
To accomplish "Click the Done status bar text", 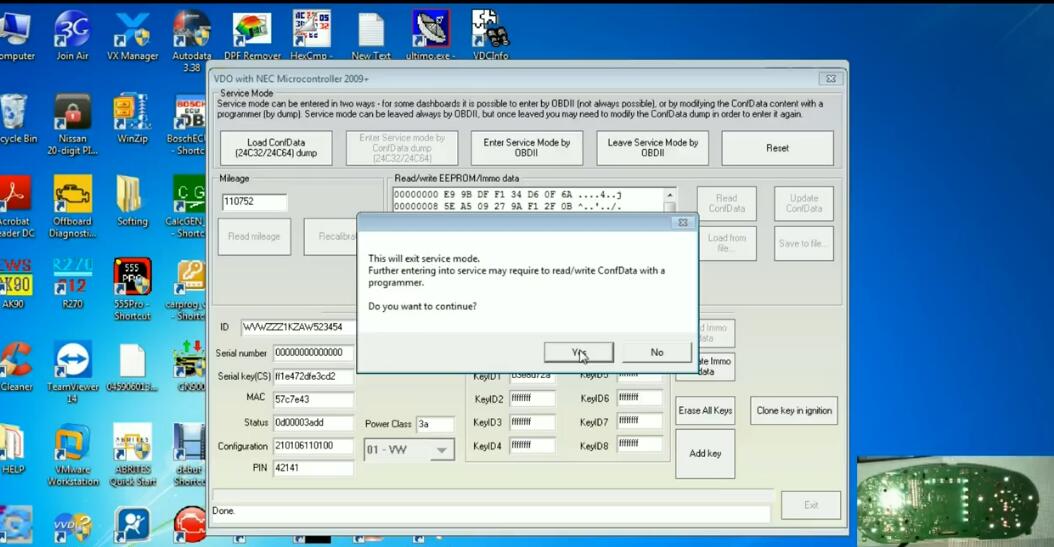I will (223, 511).
